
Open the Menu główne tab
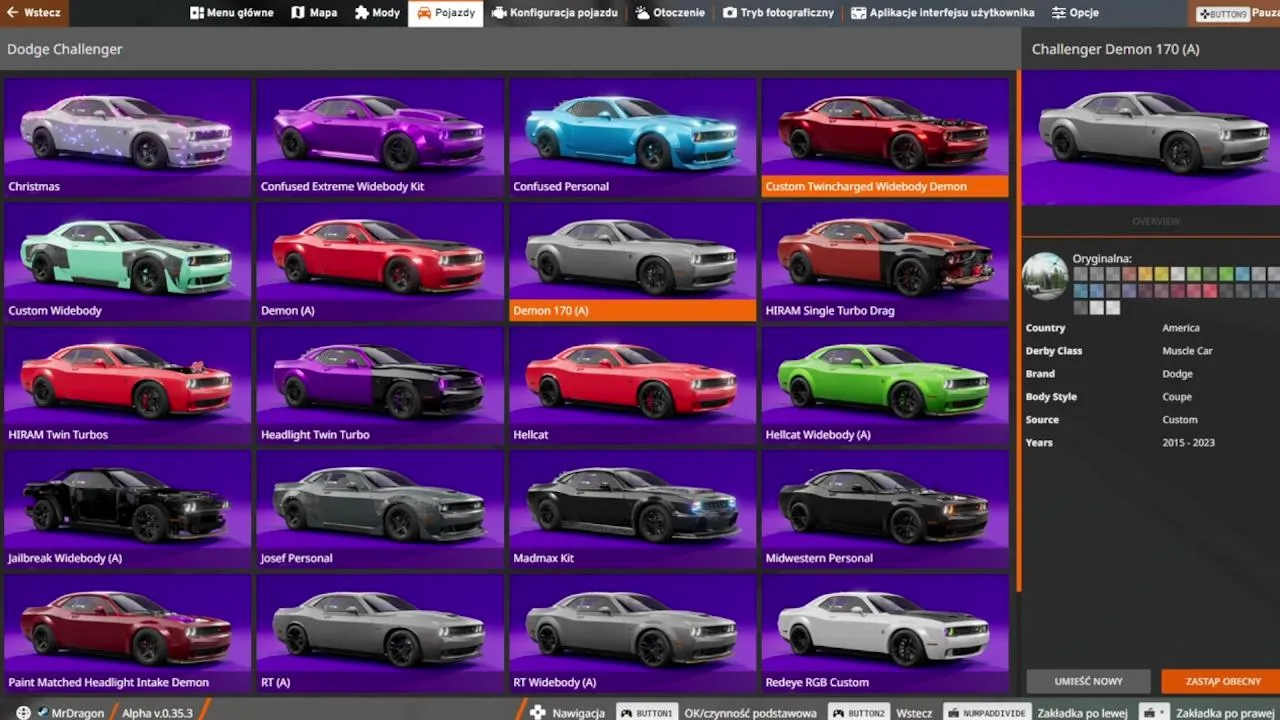[231, 13]
